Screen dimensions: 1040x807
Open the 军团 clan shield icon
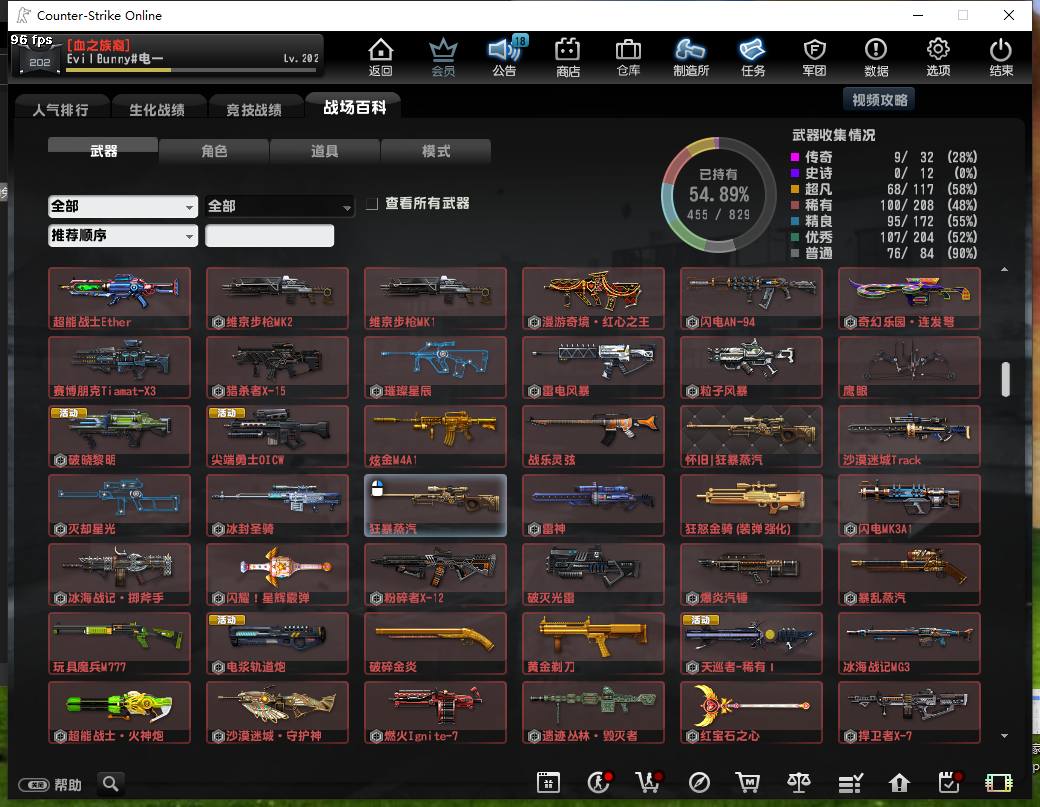[x=814, y=56]
